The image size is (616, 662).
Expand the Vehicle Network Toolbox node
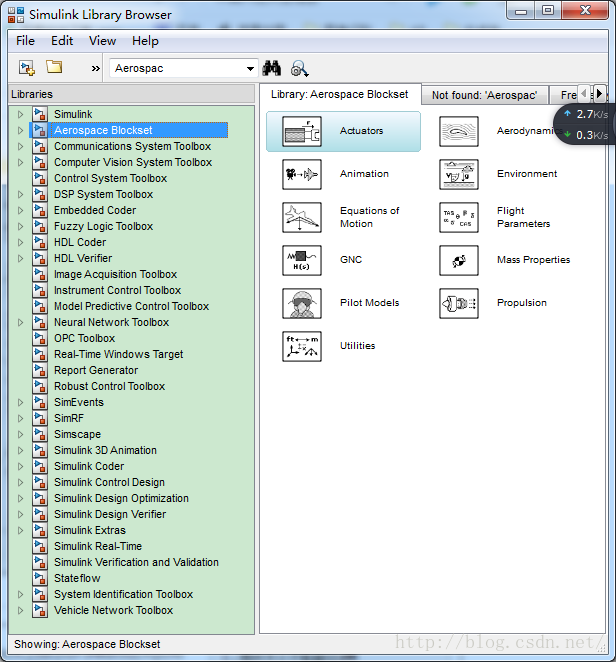tap(20, 610)
